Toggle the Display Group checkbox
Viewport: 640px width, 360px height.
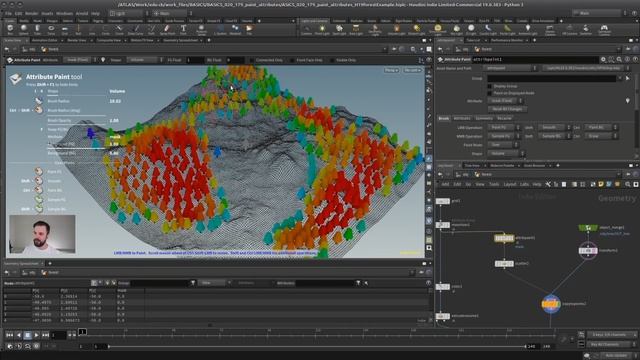click(490, 86)
